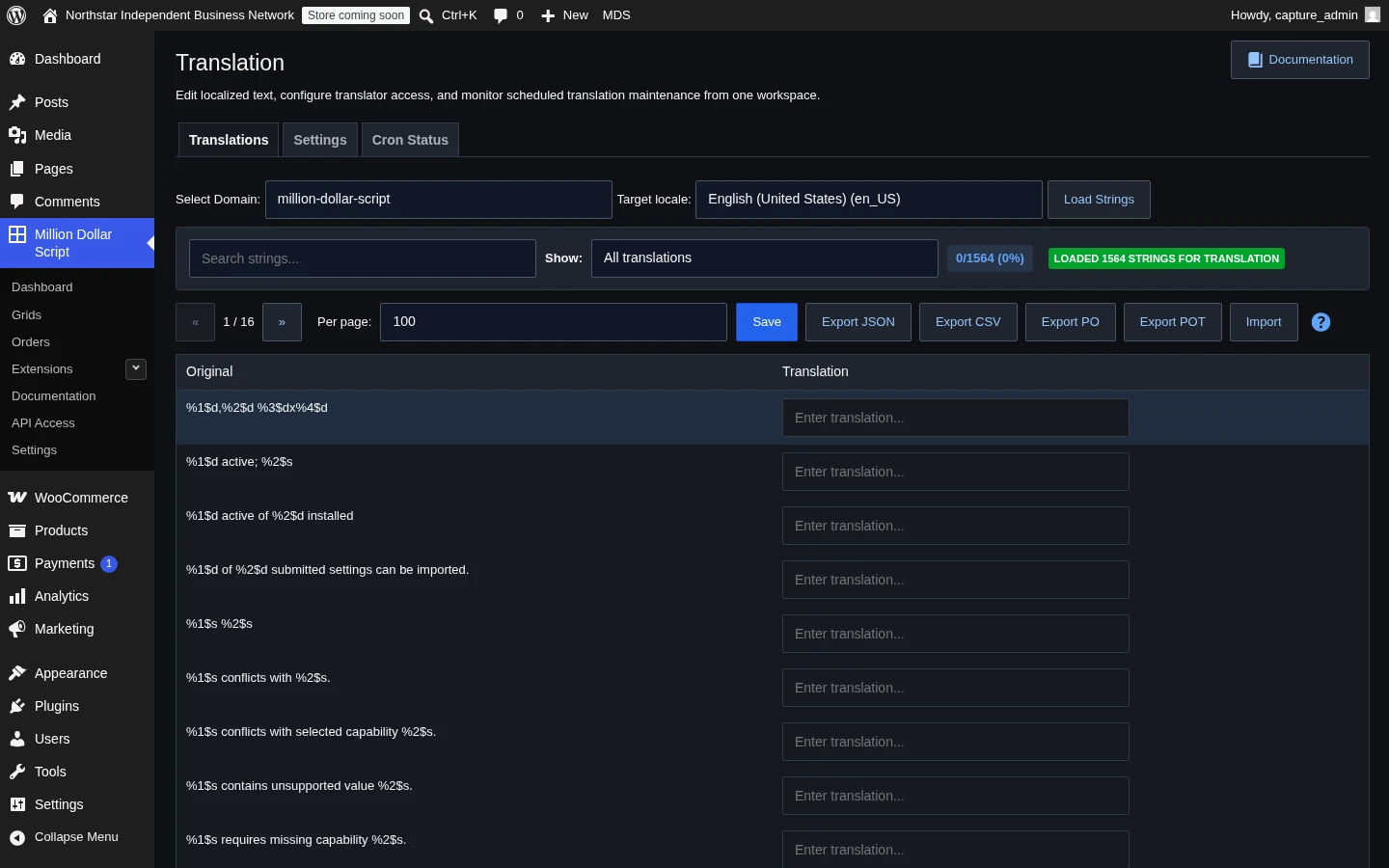Click the capture_admin user avatar

pos(1373,15)
